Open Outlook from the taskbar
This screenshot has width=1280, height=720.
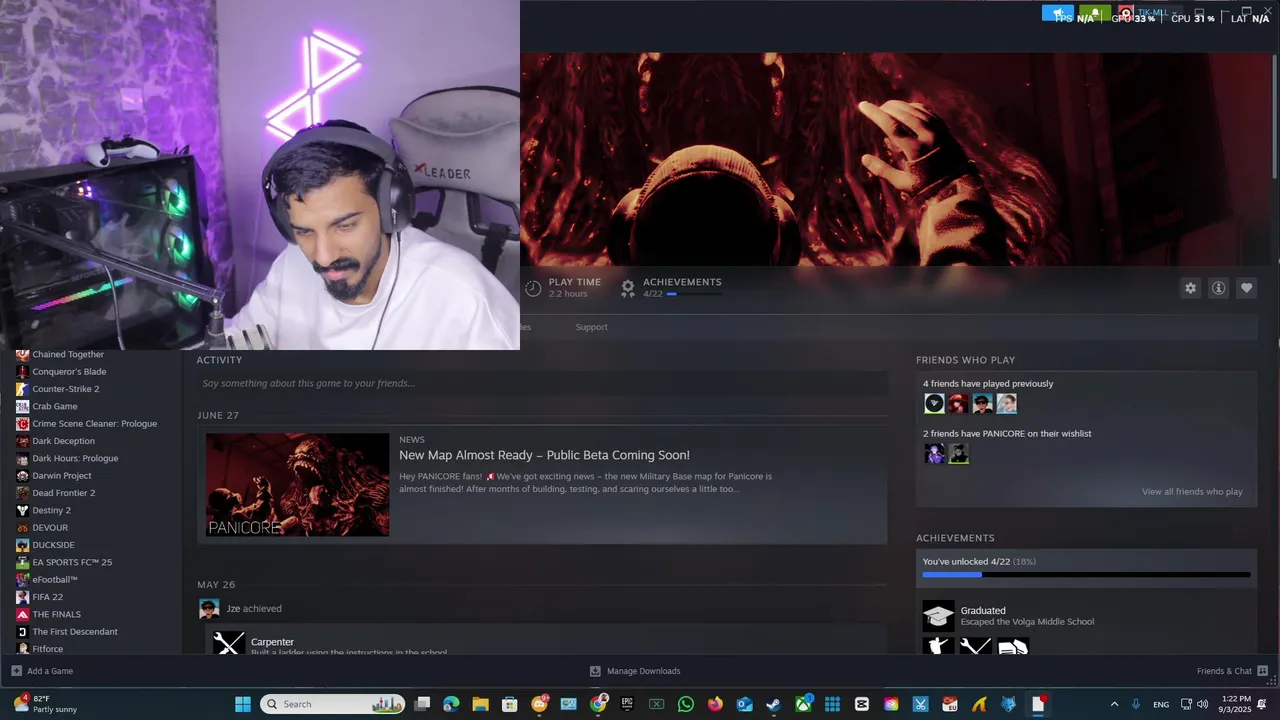(744, 704)
